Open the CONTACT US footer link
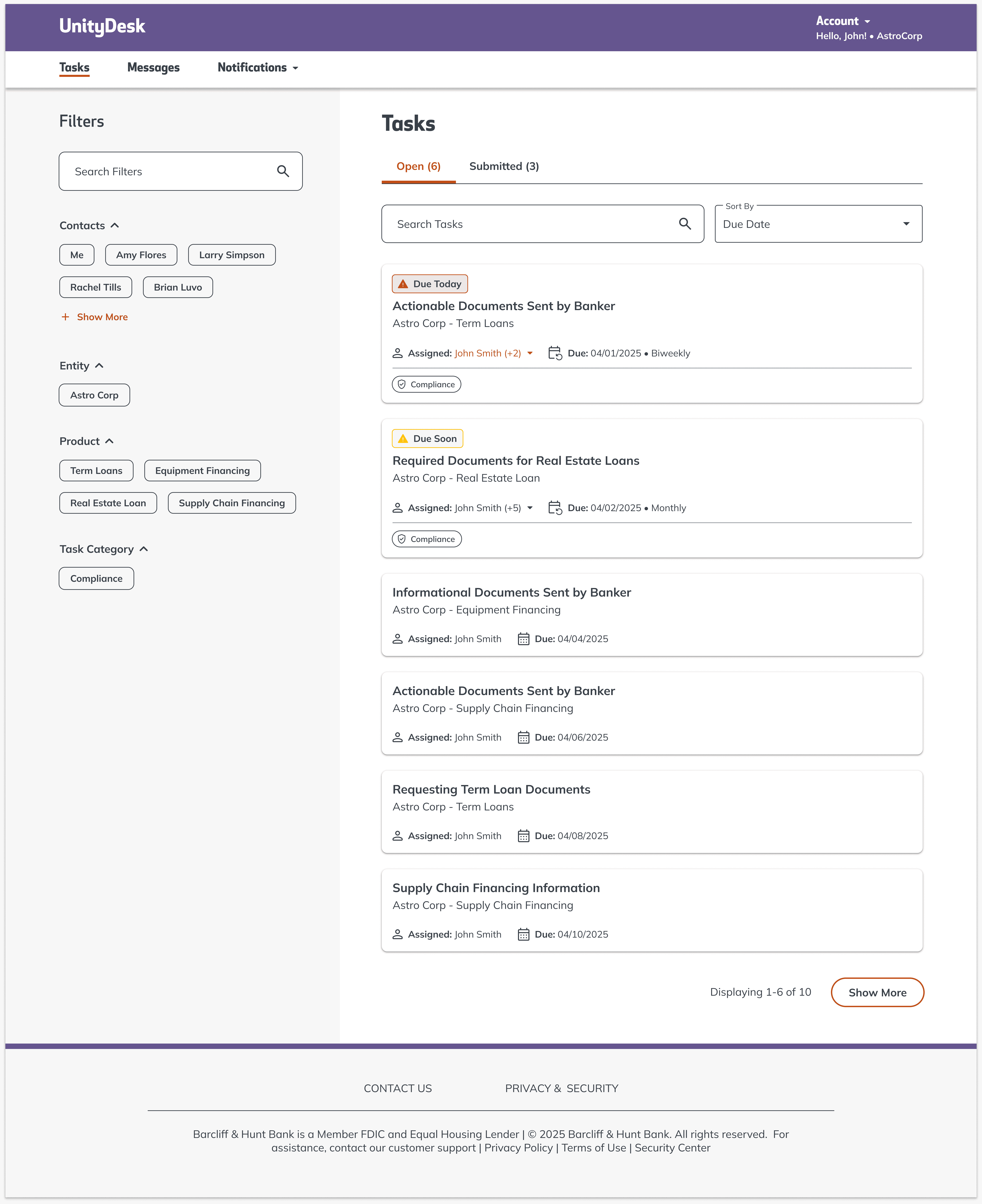The height and width of the screenshot is (1204, 982). point(398,1088)
